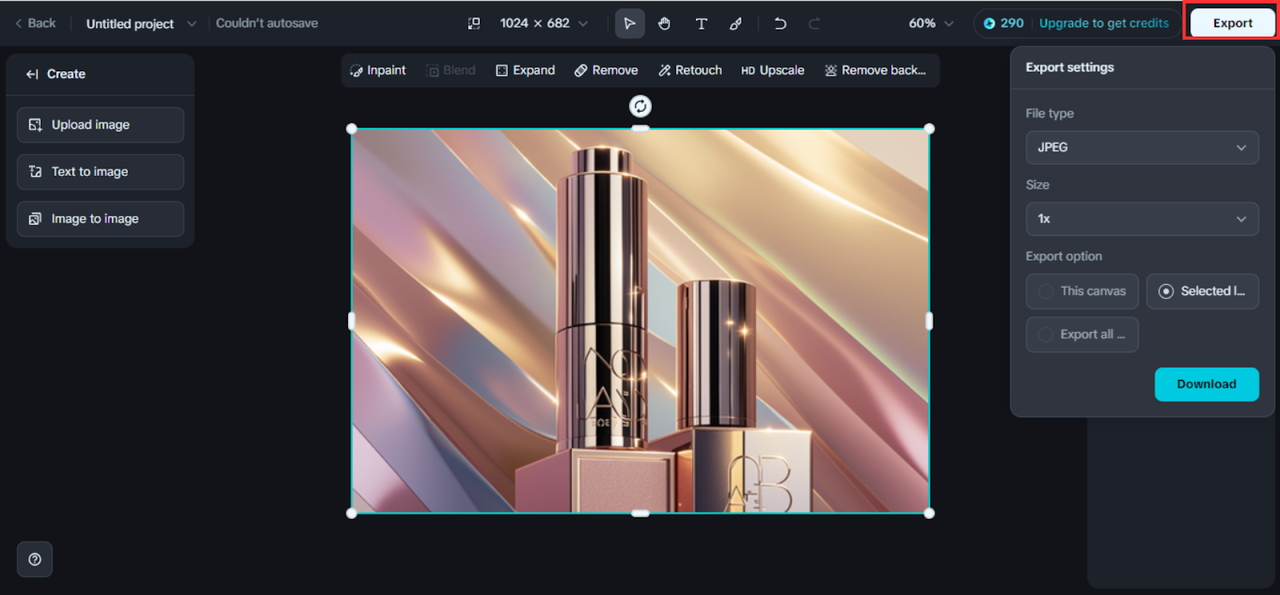Viewport: 1280px width, 595px height.
Task: Click the Download button
Action: coord(1207,384)
